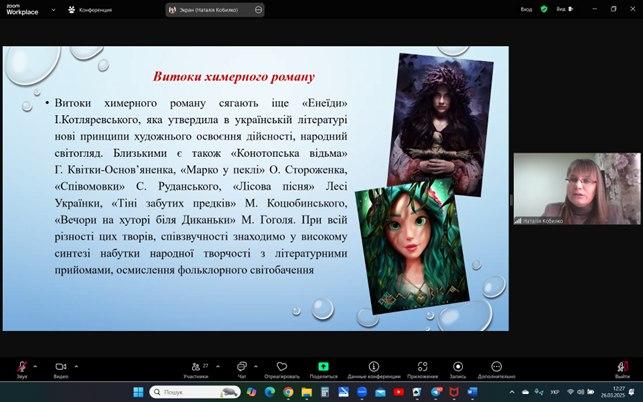Start recording with the Запись button

point(457,368)
